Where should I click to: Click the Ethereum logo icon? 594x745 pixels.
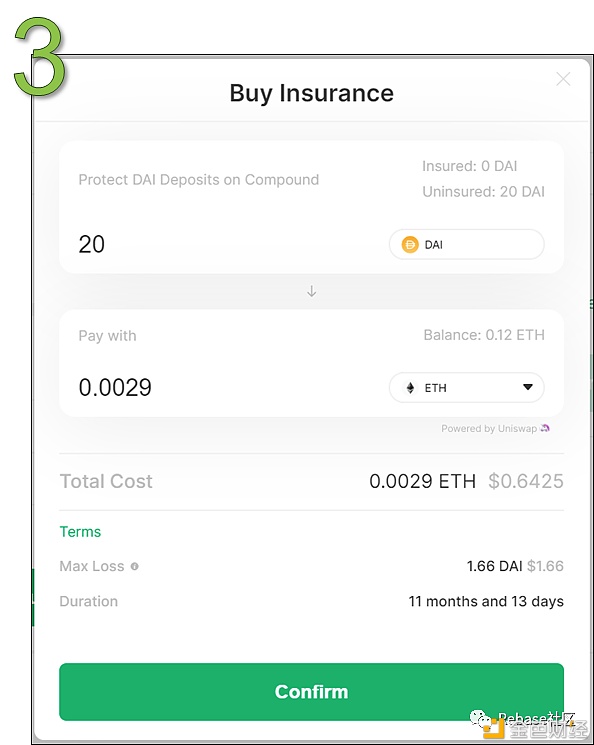410,388
